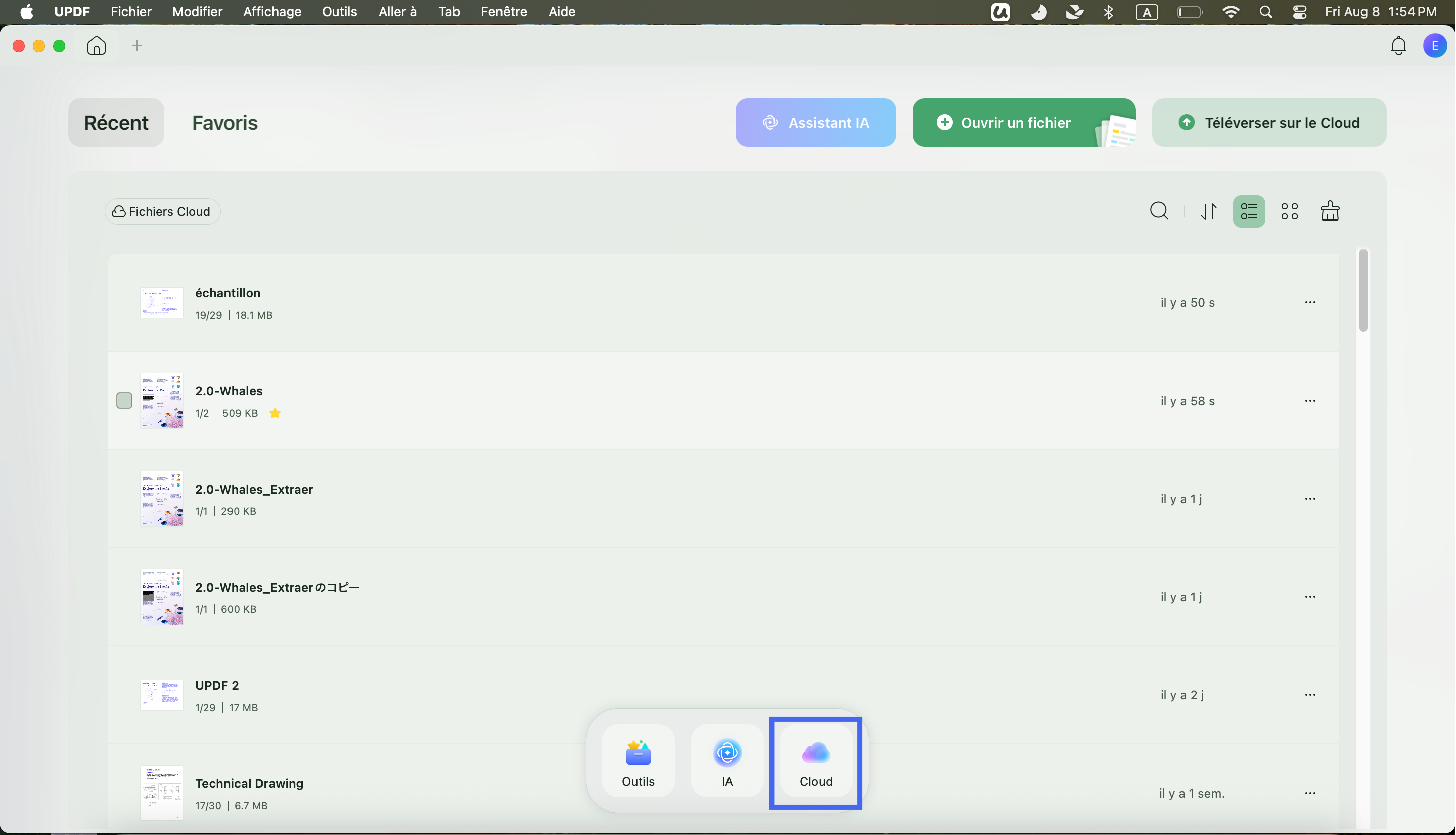The height and width of the screenshot is (835, 1456).
Task: Open the échantillon thumbnail
Action: point(162,302)
